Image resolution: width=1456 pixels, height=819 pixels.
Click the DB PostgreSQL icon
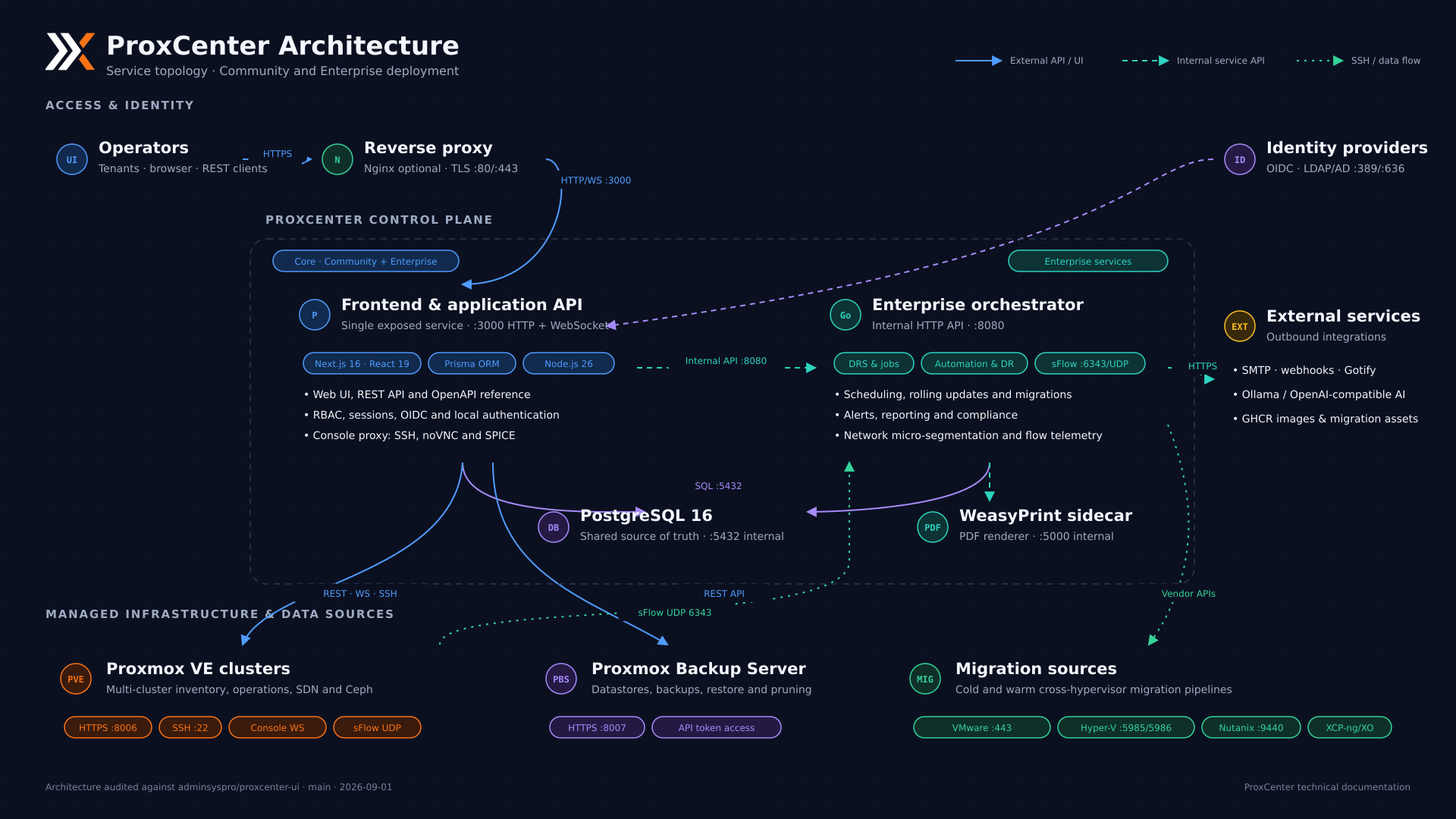click(x=554, y=527)
